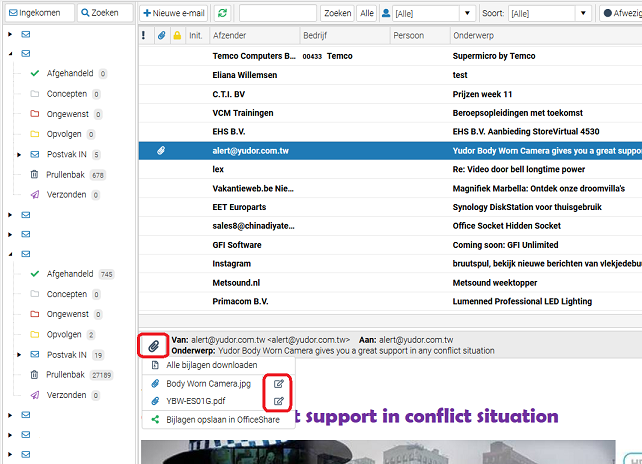Open the Verzonden folder in the first mailbox

click(67, 194)
